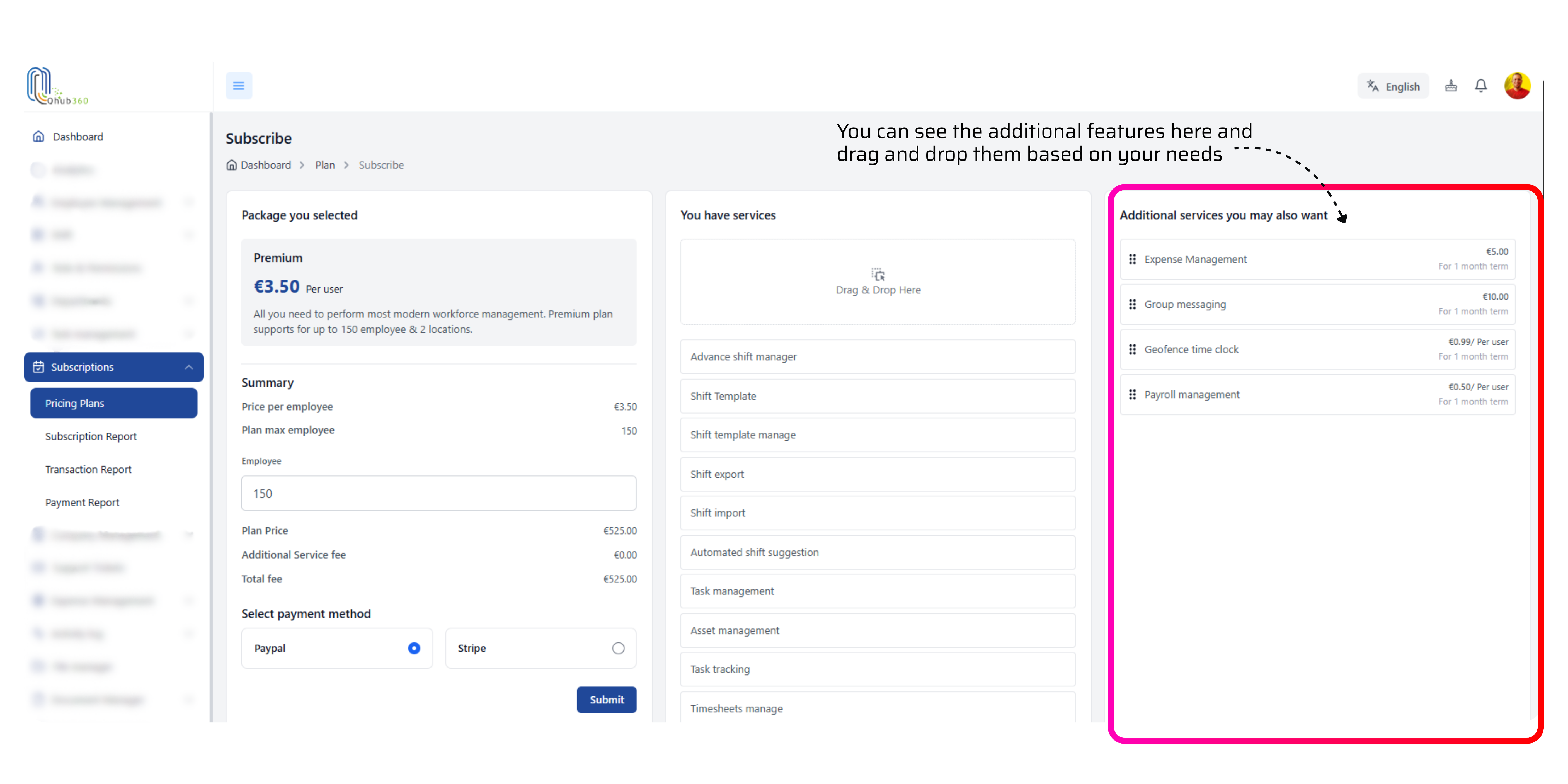This screenshot has height=784, width=1568.
Task: Open the notifications bell
Action: coord(1481,86)
